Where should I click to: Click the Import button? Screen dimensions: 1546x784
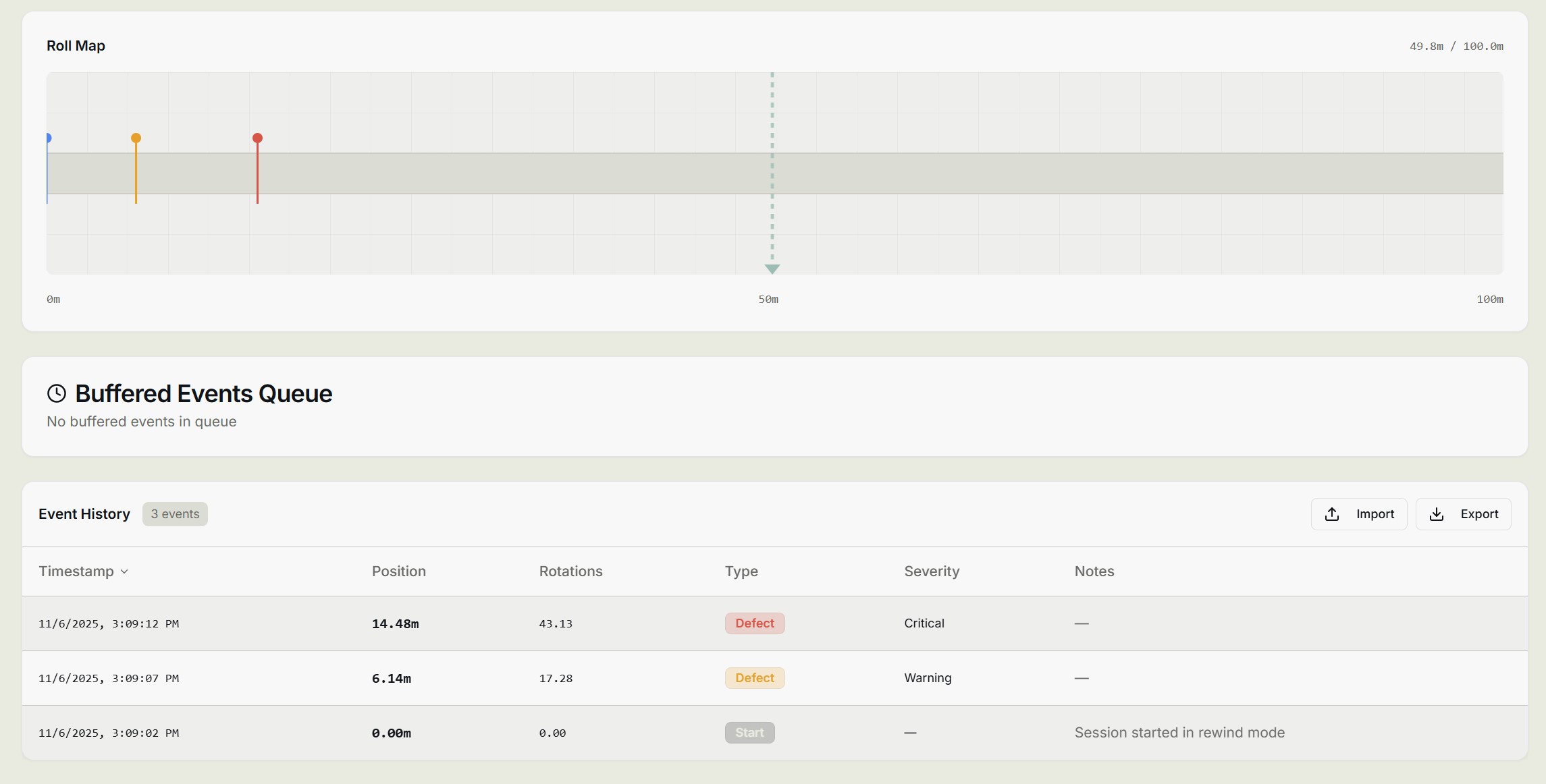1358,514
